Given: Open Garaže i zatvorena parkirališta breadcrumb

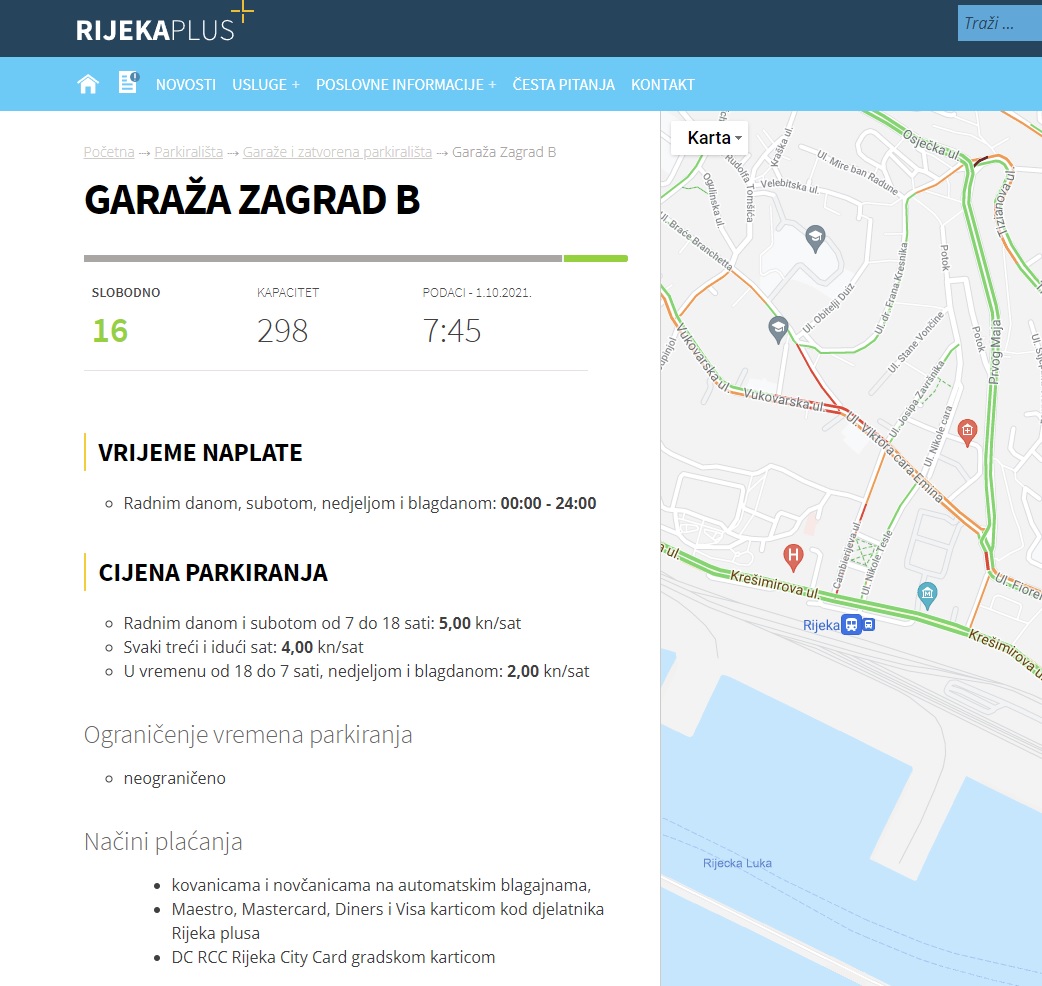Looking at the screenshot, I should 337,152.
